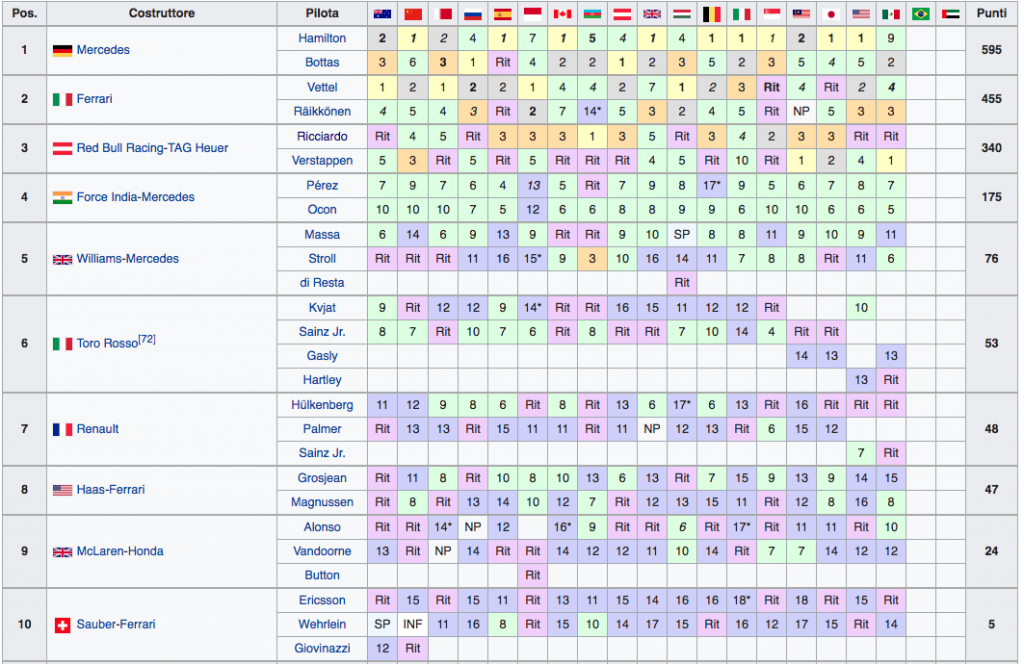Click the Punti column header

991,13
